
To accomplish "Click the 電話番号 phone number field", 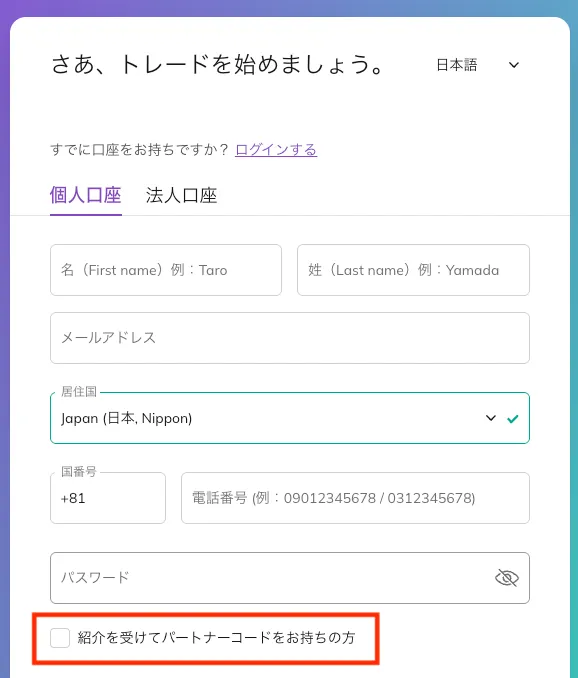I will point(355,498).
